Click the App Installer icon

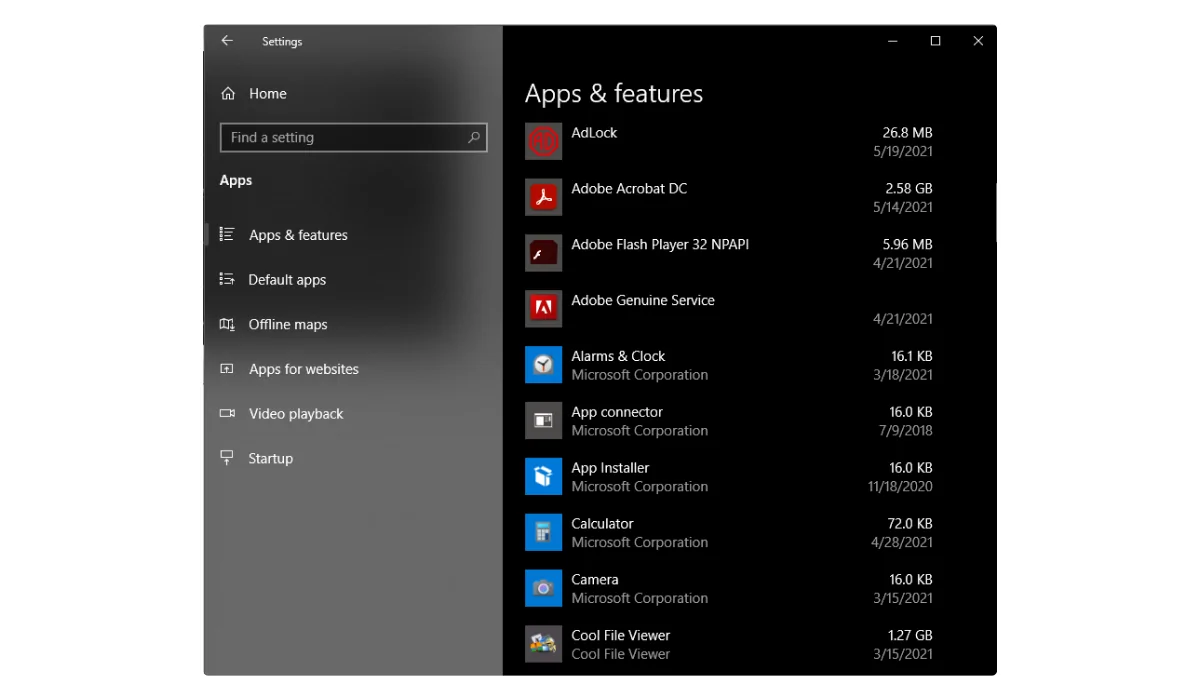[x=543, y=477]
